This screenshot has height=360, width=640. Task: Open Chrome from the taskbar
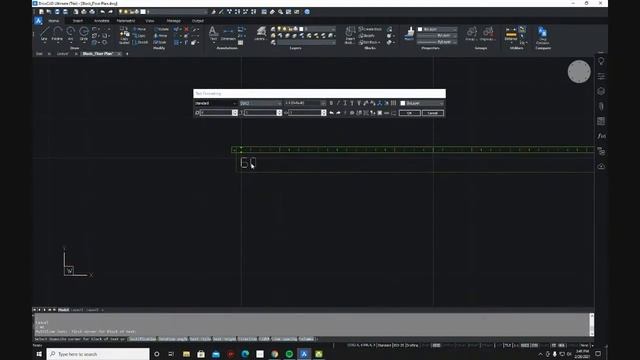click(275, 354)
